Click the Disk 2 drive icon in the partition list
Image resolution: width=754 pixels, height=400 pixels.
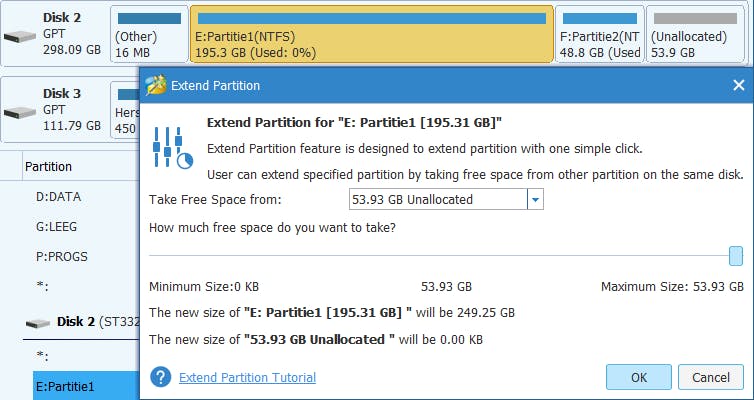click(38, 322)
